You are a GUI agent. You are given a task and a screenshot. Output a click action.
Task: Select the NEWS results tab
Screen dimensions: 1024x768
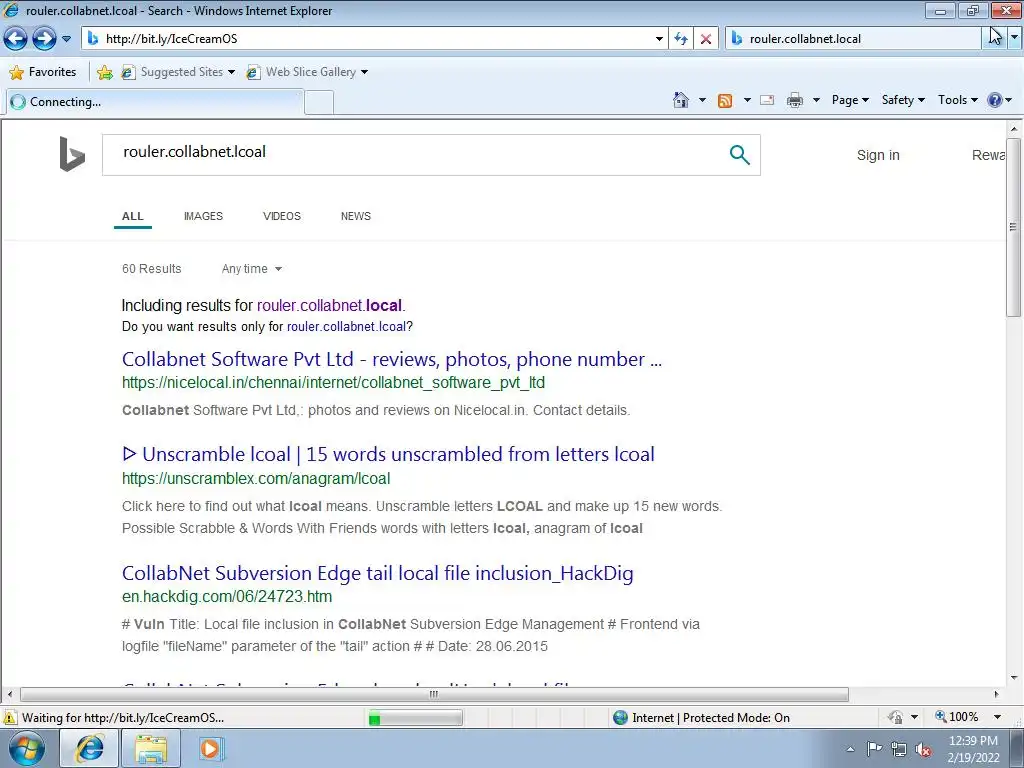[x=356, y=216]
